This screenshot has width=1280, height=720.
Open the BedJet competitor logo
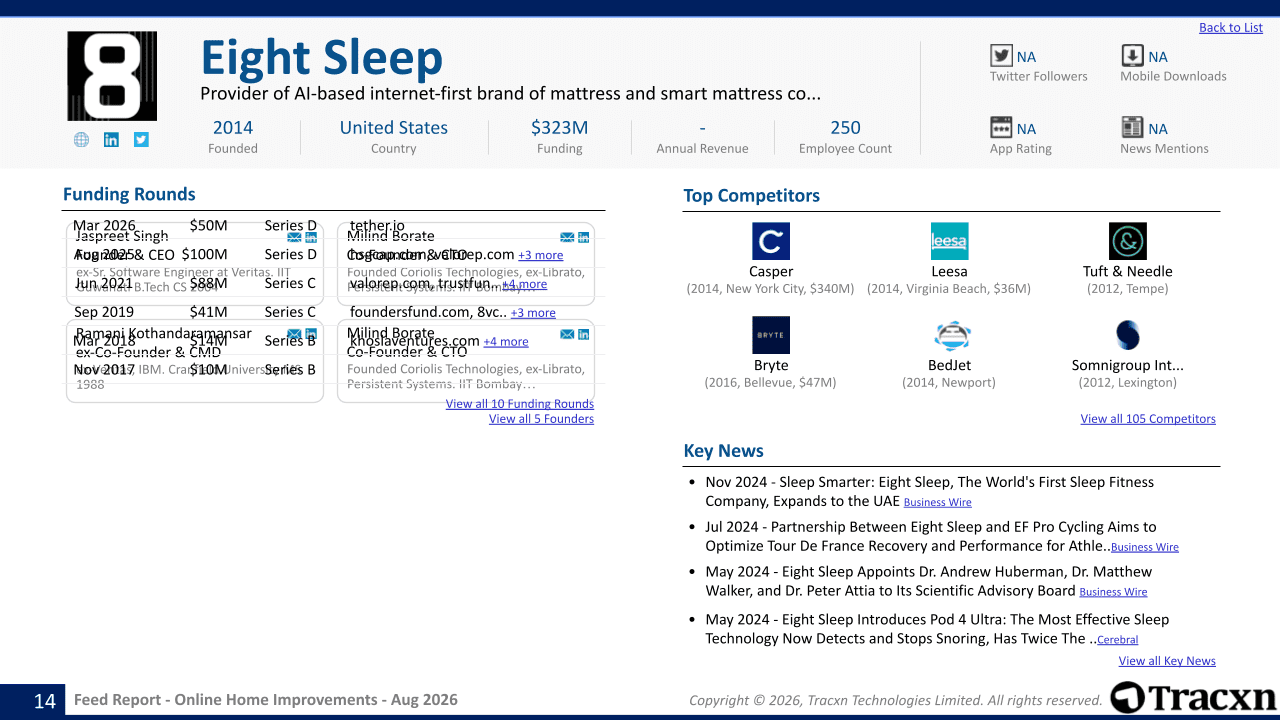pyautogui.click(x=949, y=335)
